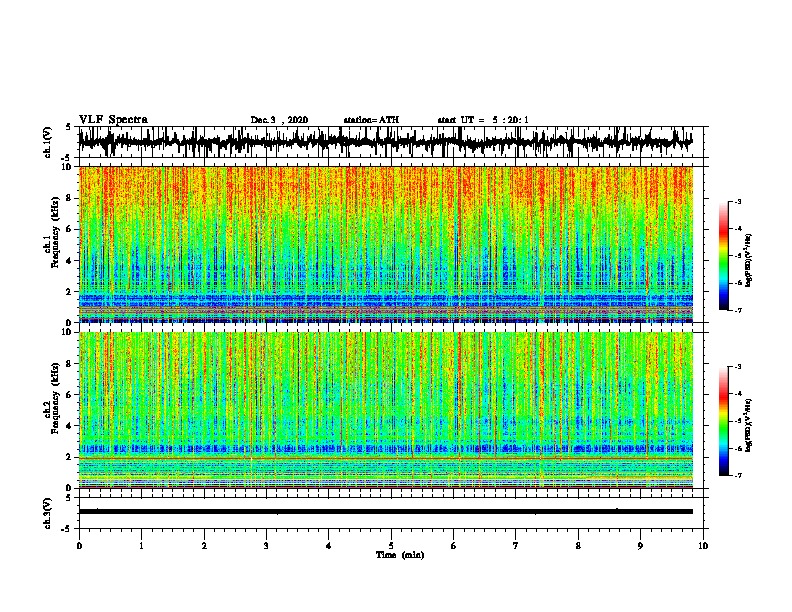Click the ch.2 spectrogram colour bar
The image size is (792, 612).
(723, 421)
